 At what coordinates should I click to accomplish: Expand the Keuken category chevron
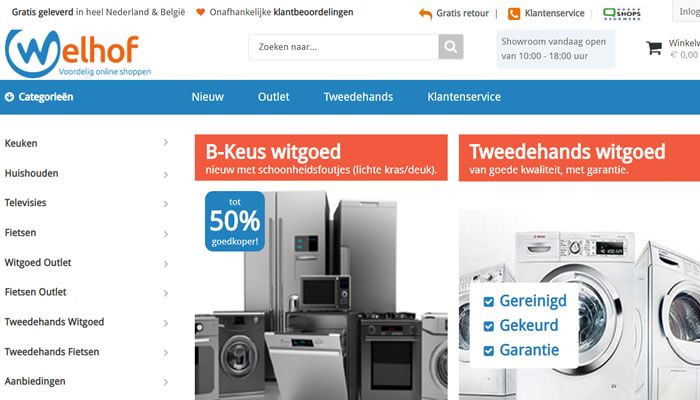point(166,142)
